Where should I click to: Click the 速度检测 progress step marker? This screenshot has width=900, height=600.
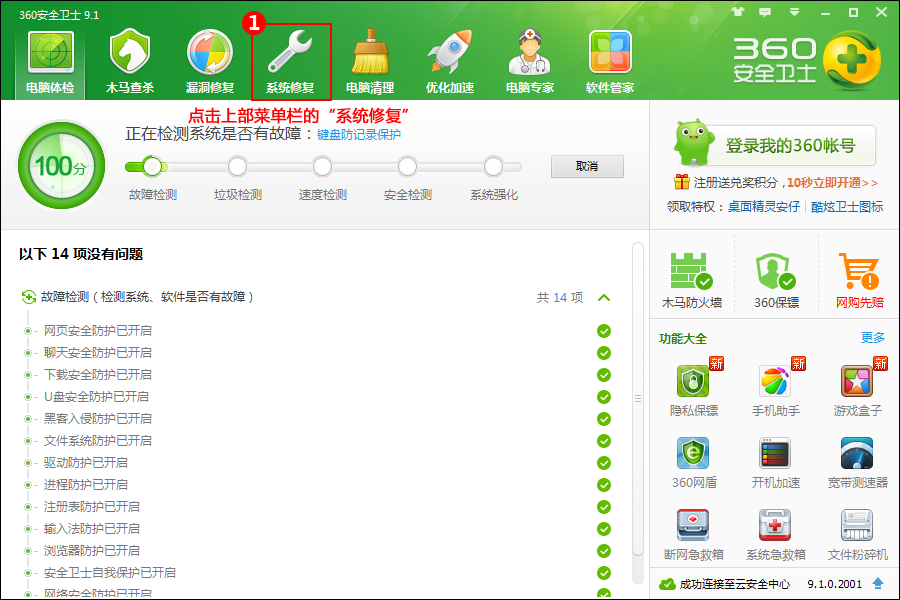(x=323, y=167)
